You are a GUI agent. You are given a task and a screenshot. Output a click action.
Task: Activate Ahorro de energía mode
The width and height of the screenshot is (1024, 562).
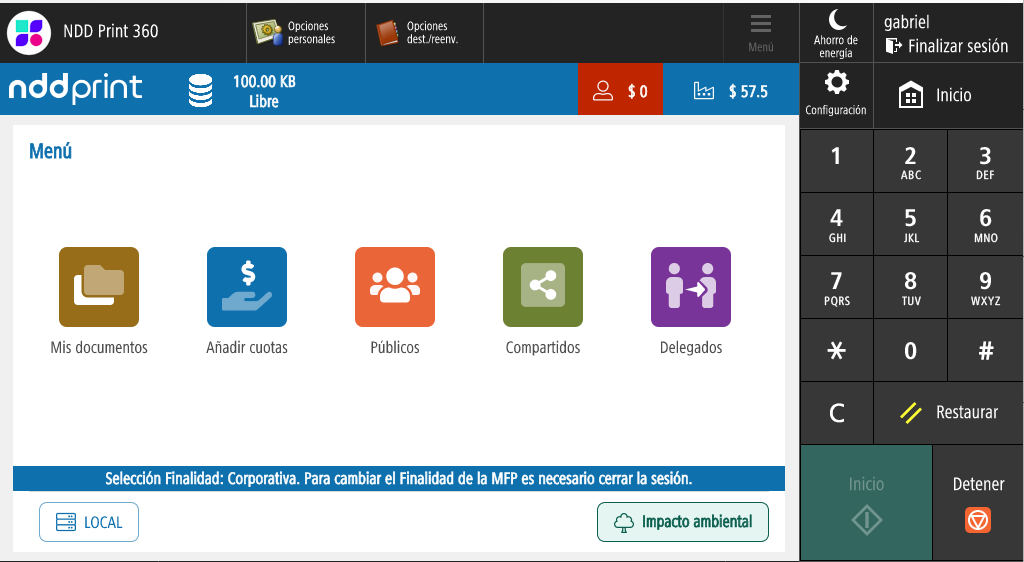click(836, 33)
